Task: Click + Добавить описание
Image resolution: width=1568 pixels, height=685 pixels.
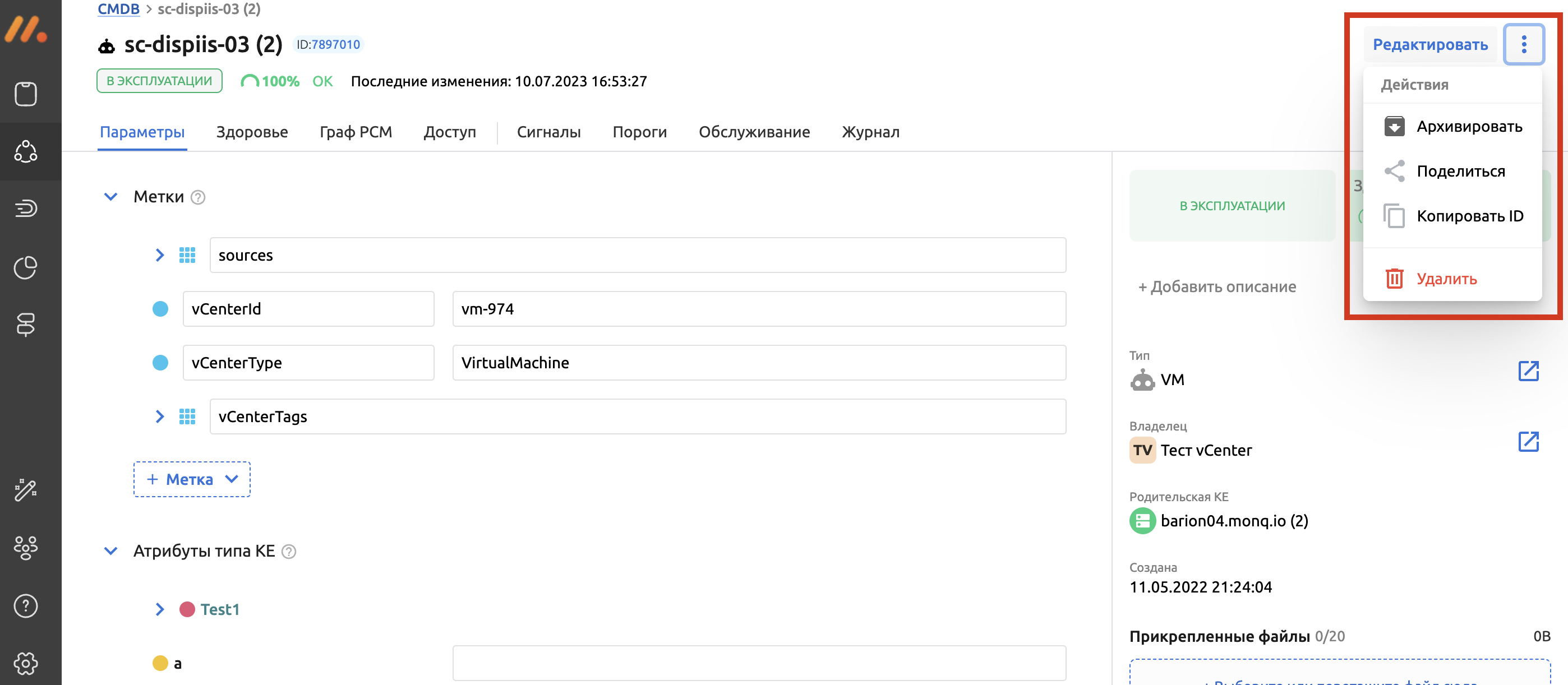Action: [1217, 286]
